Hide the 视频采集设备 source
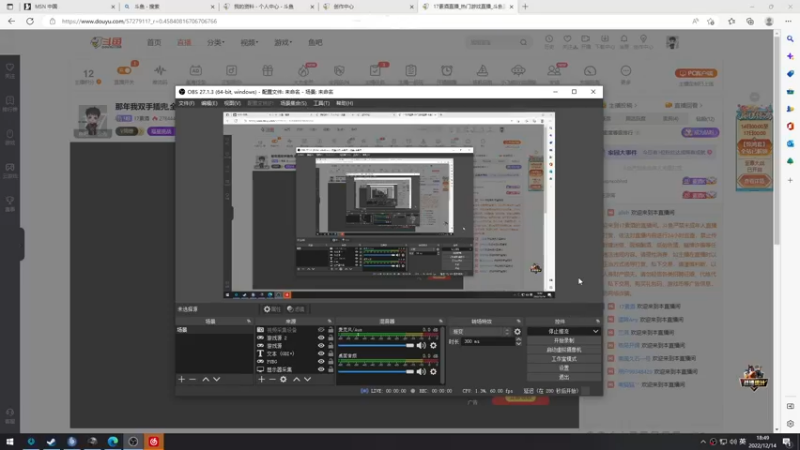 click(x=321, y=330)
